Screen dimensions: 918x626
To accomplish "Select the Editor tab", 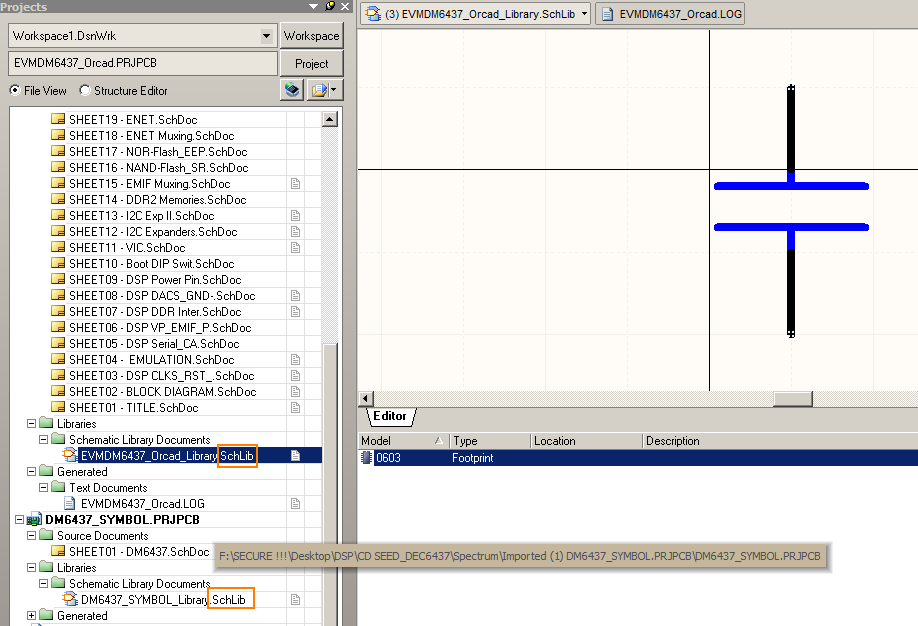I will coord(390,416).
